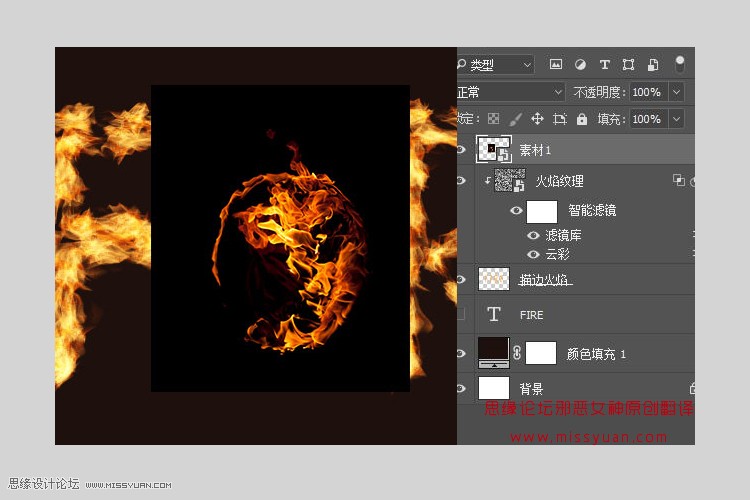Screen dimensions: 750x500
Task: Filter layers by adjustment layer icon
Action: pos(580,65)
